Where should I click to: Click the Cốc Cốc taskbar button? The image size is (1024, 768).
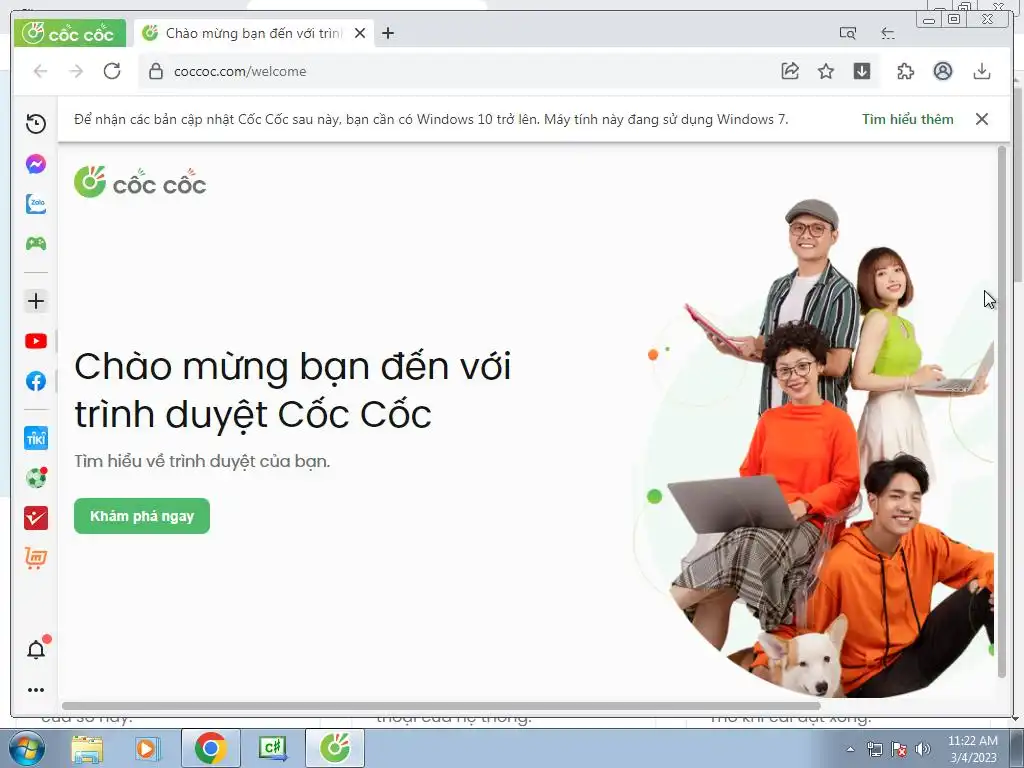[335, 749]
